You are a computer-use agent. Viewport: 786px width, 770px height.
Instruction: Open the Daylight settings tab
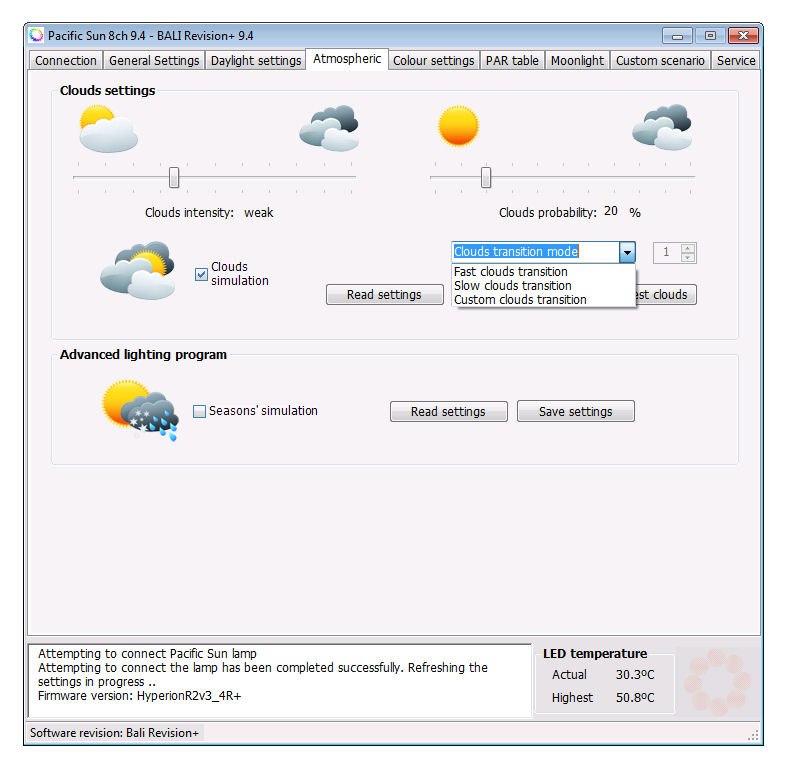pos(256,61)
